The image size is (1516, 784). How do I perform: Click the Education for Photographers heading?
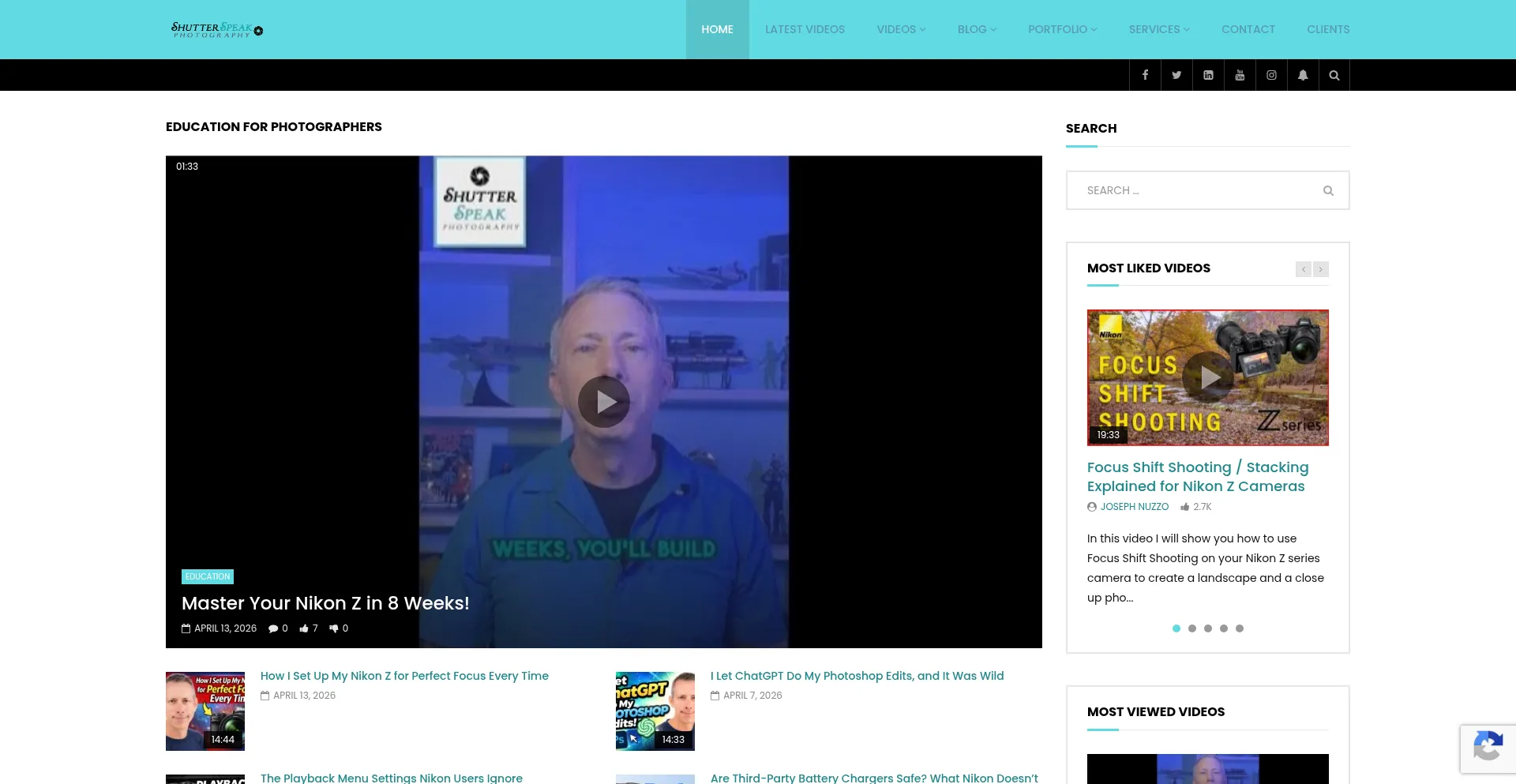point(274,126)
